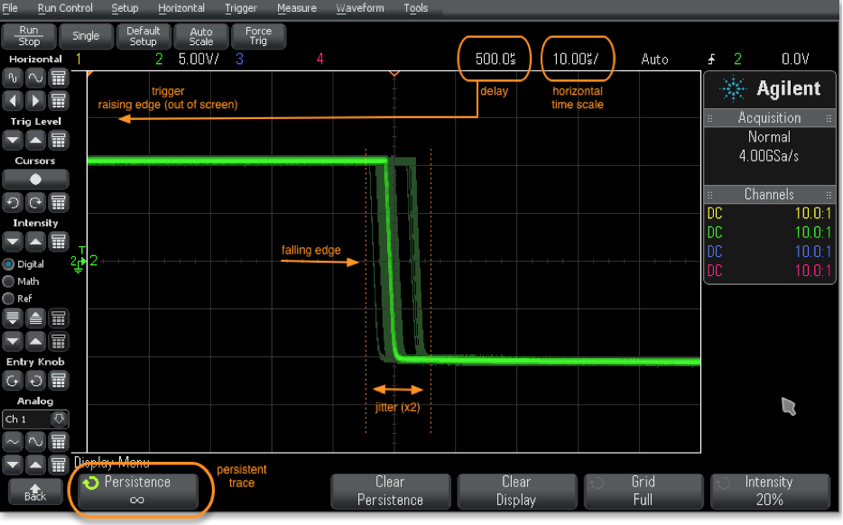Open the 10.00 horizontal time scale field
The image size is (843, 525).
click(x=576, y=59)
